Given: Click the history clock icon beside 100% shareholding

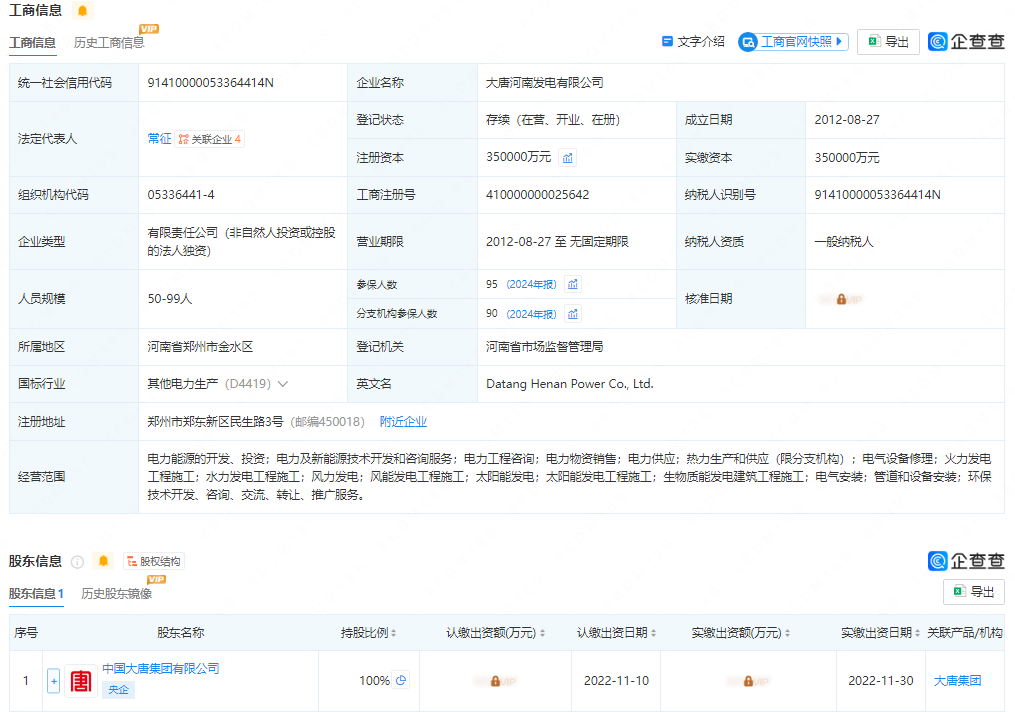Looking at the screenshot, I should click(x=401, y=679).
